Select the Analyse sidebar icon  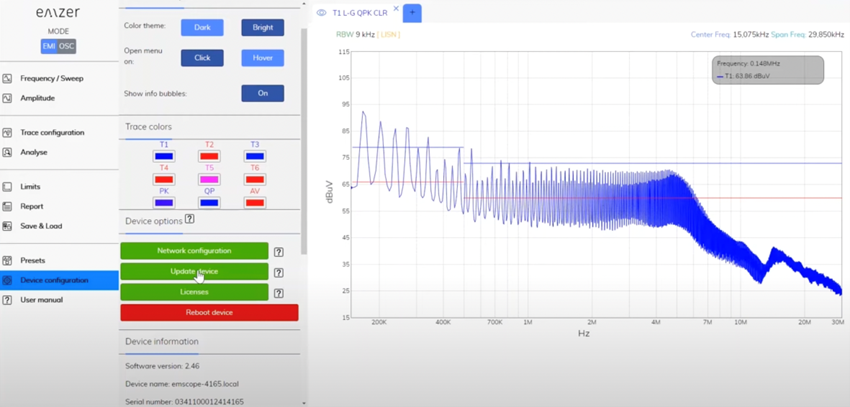point(7,152)
